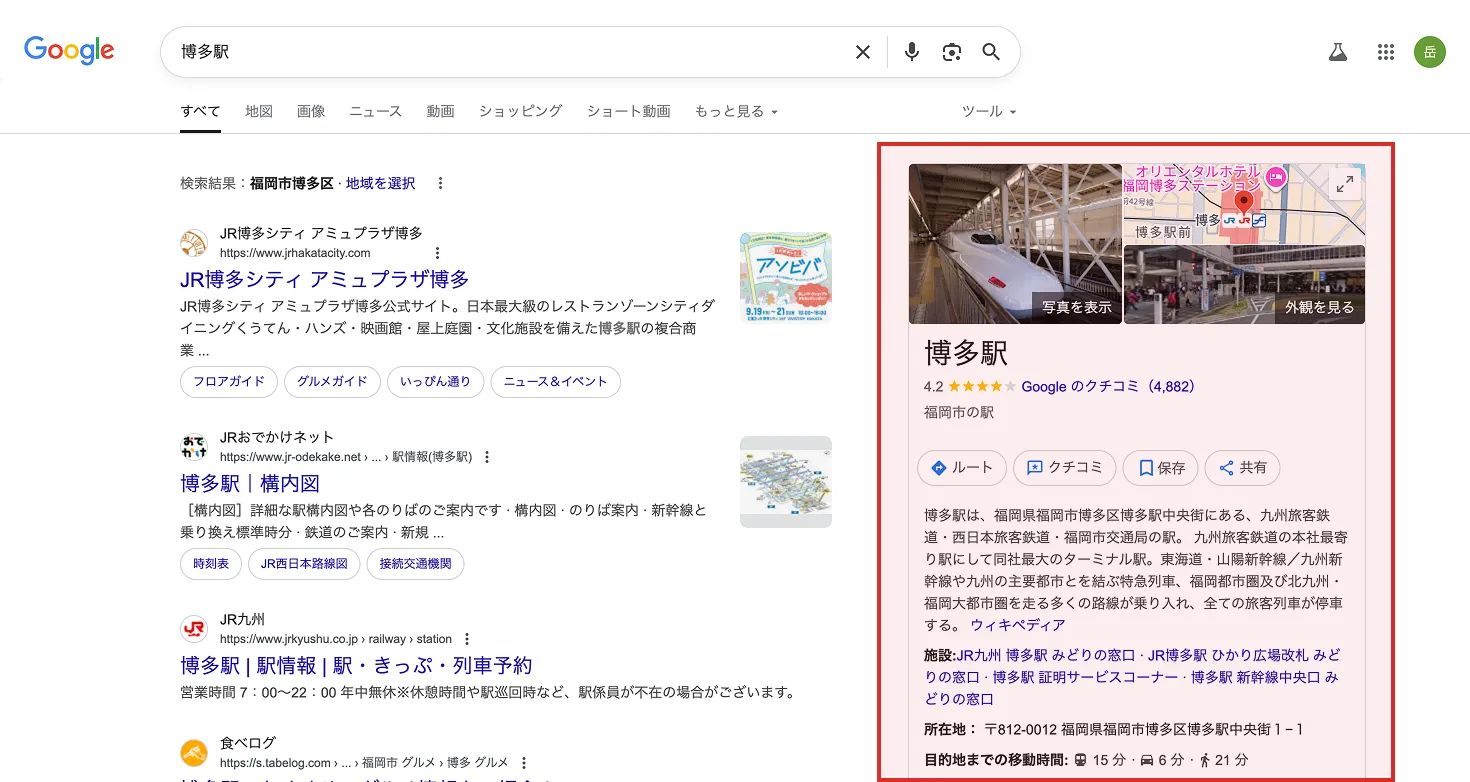Image resolution: width=1470 pixels, height=782 pixels.
Task: Switch to the ニュース tab
Action: (x=375, y=111)
